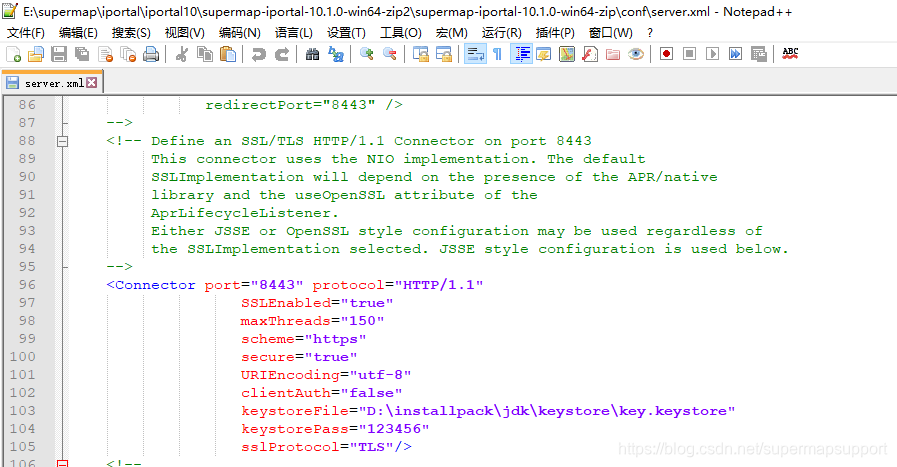Open the 编码(N) menu
897x467 pixels.
239,33
